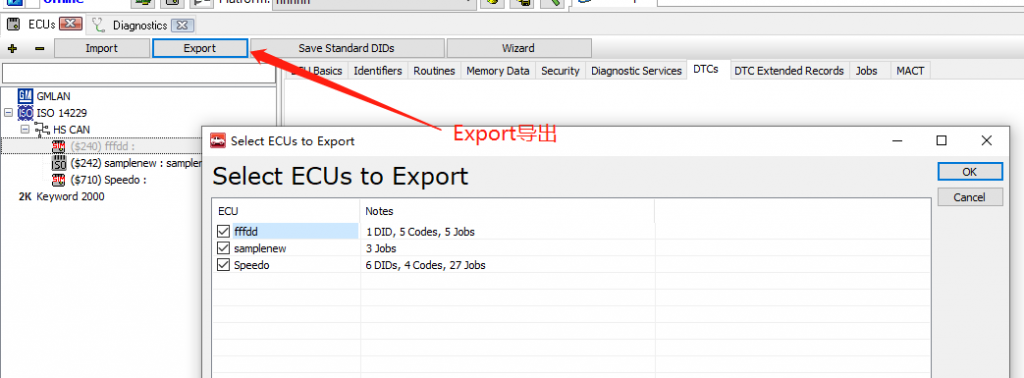
Task: Click the minus icon to remove ECU
Action: [x=39, y=48]
